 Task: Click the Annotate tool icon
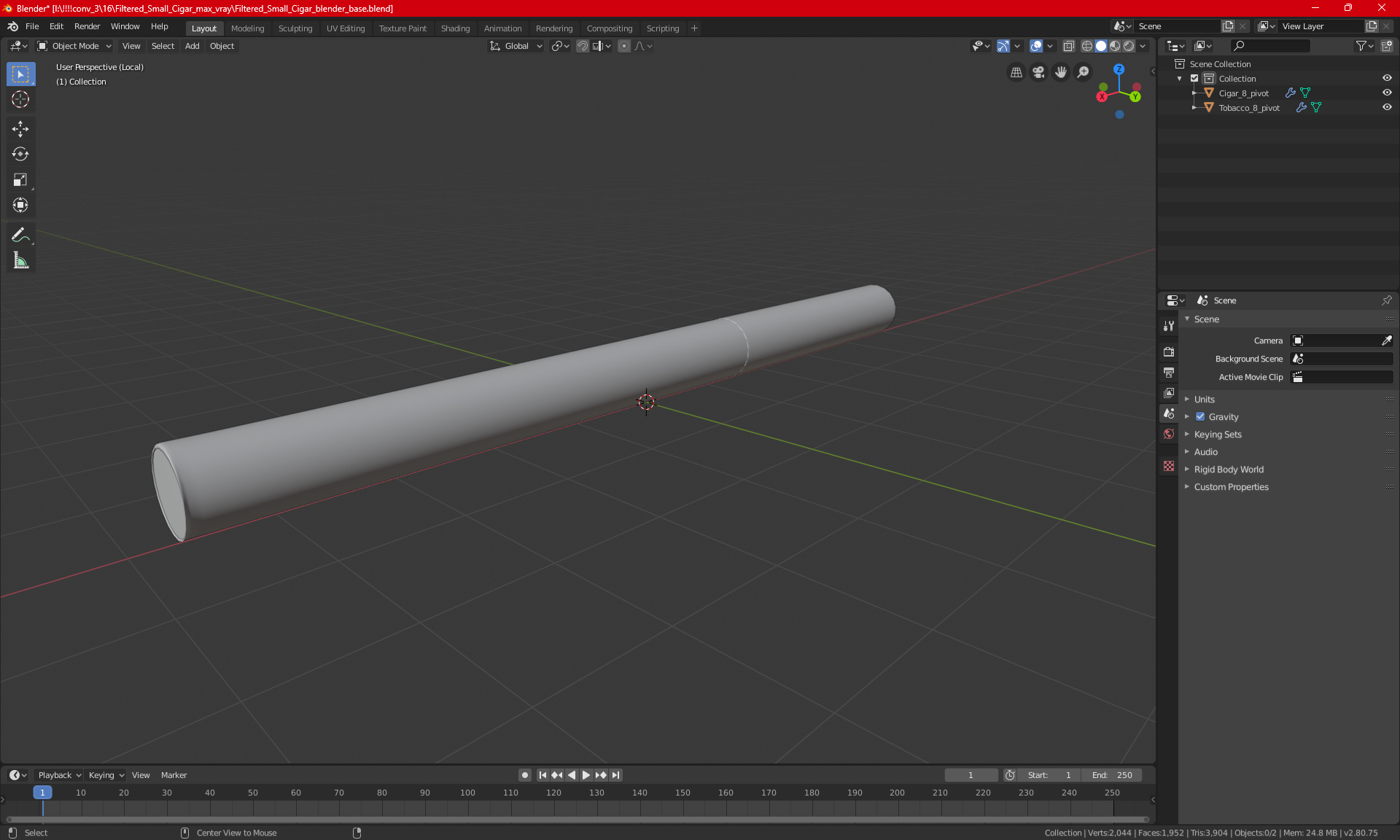pyautogui.click(x=20, y=235)
